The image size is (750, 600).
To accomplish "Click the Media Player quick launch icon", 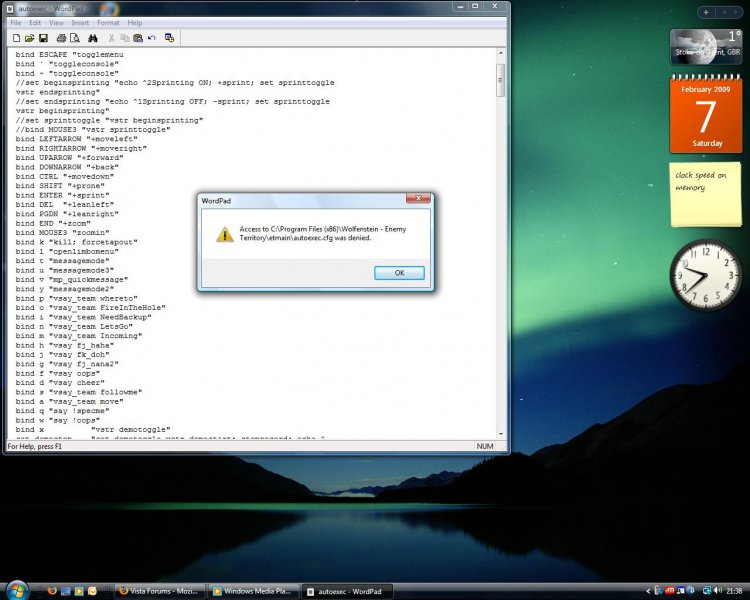I will point(79,591).
